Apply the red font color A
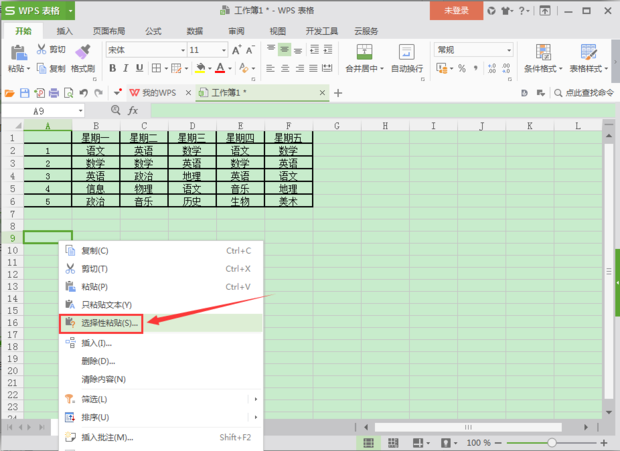 click(220, 68)
